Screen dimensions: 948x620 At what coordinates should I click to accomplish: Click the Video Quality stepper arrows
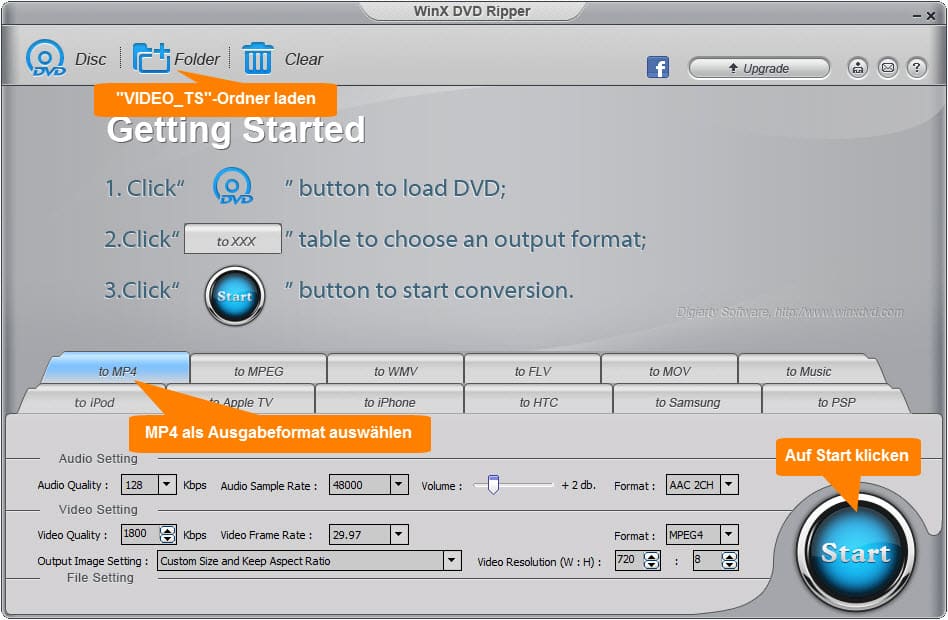pyautogui.click(x=168, y=535)
